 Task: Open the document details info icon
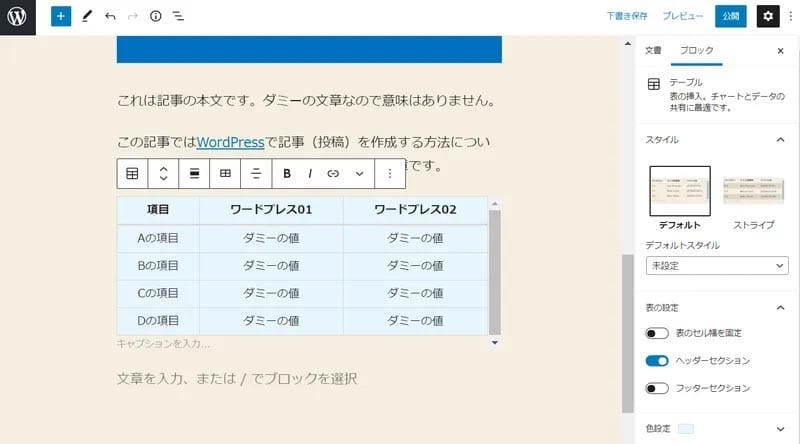pos(155,17)
